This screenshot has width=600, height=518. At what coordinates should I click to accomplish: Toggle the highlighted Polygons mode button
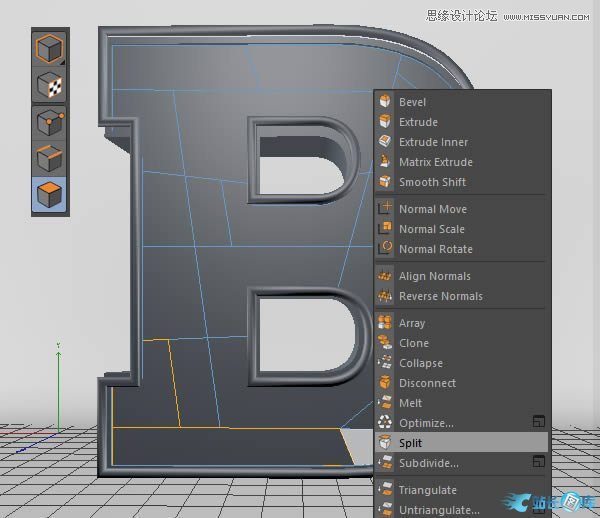[x=50, y=194]
